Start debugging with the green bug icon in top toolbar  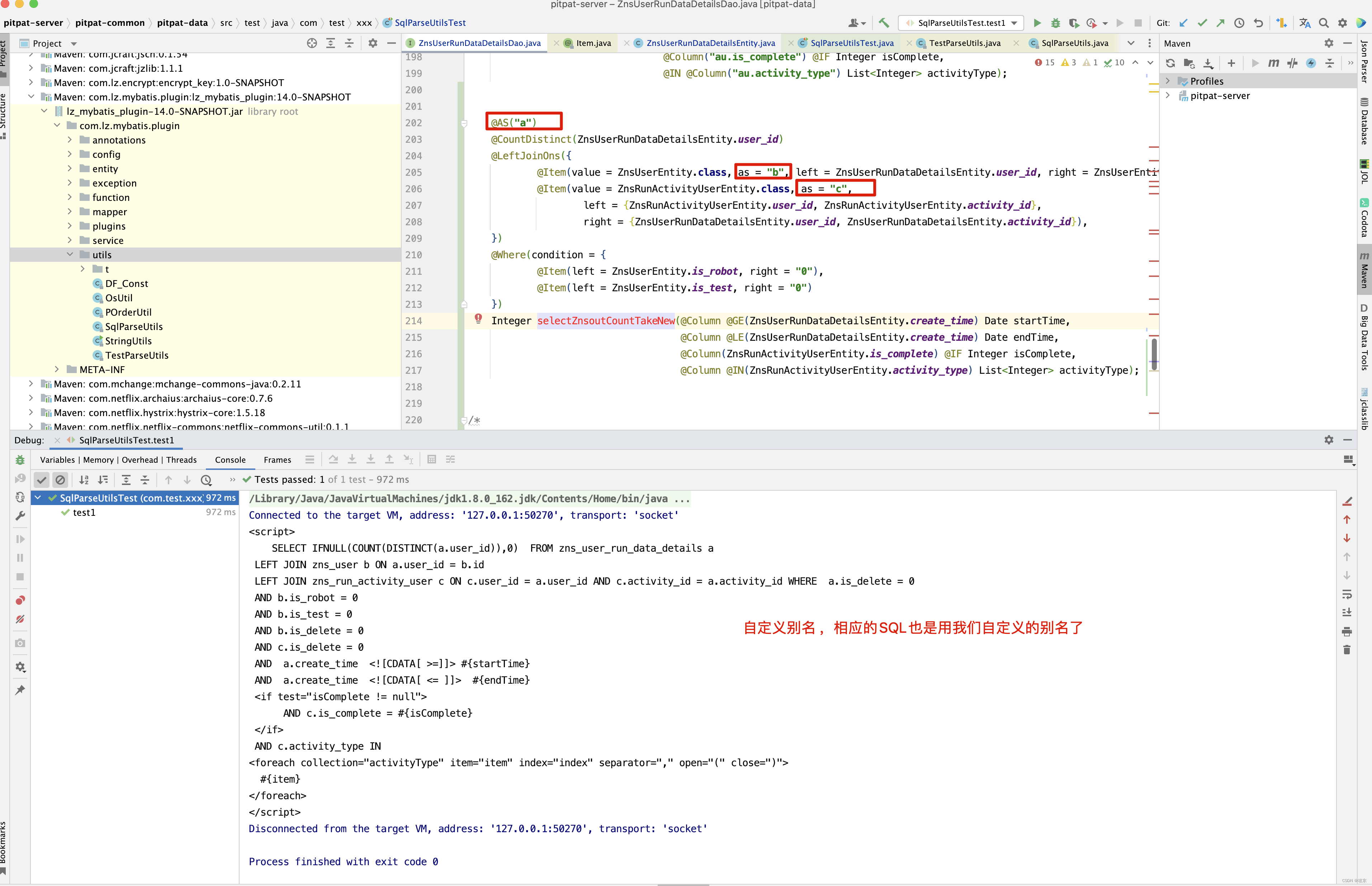(x=1055, y=23)
